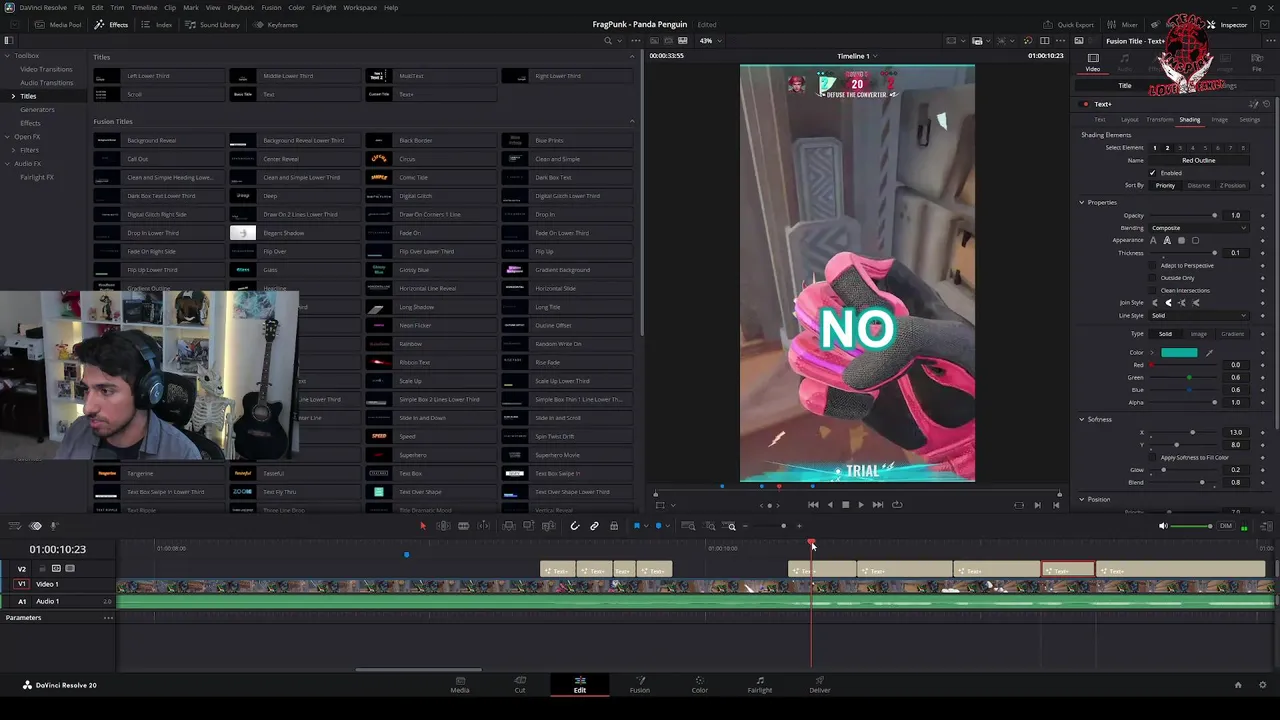Open the Media page at bottom
The image size is (1280, 720).
460,684
